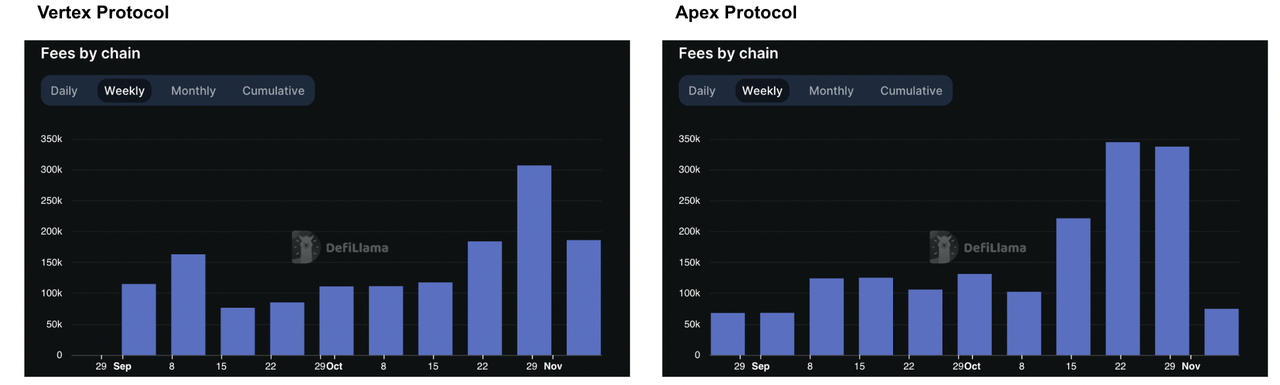Switch Vertex chart to Cumulative view
This screenshot has height=385, width=1280.
273,91
